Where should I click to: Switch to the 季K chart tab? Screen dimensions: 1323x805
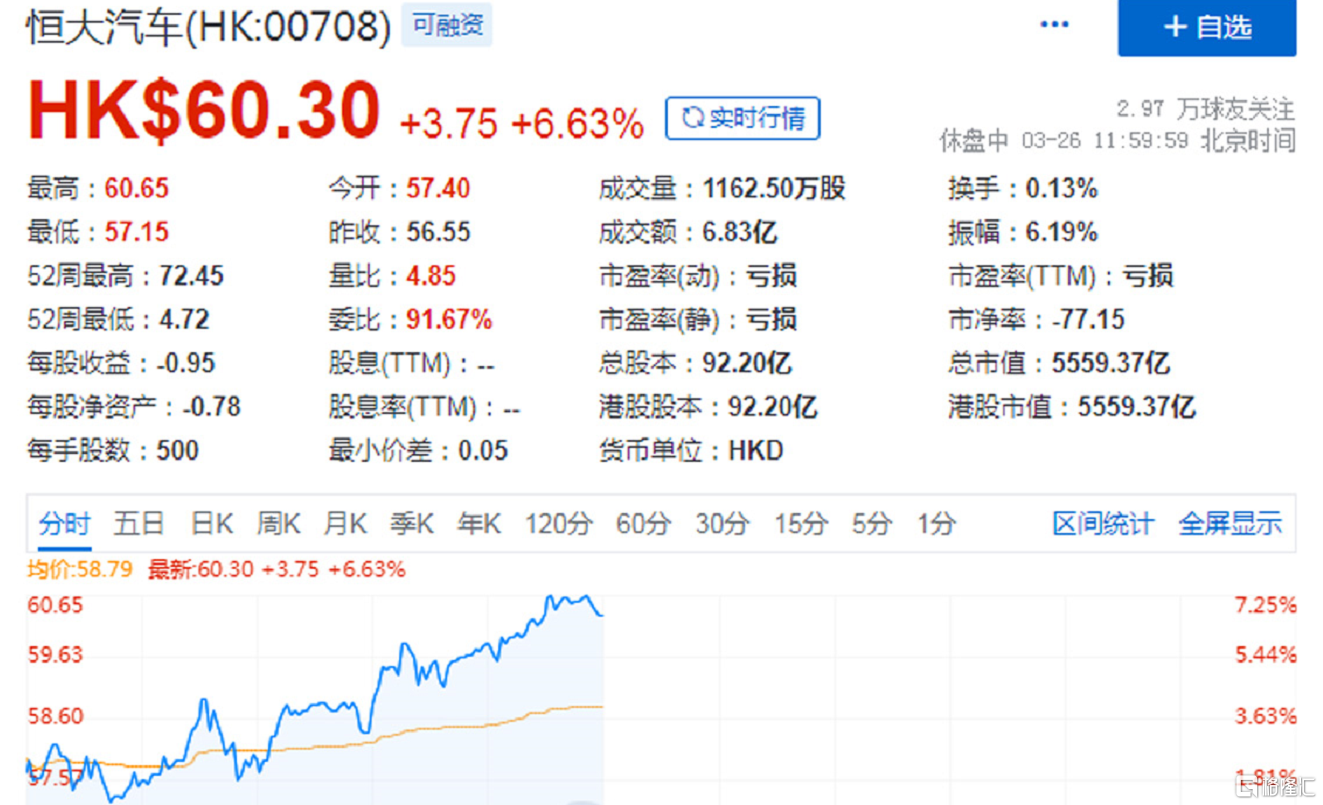coord(412,523)
